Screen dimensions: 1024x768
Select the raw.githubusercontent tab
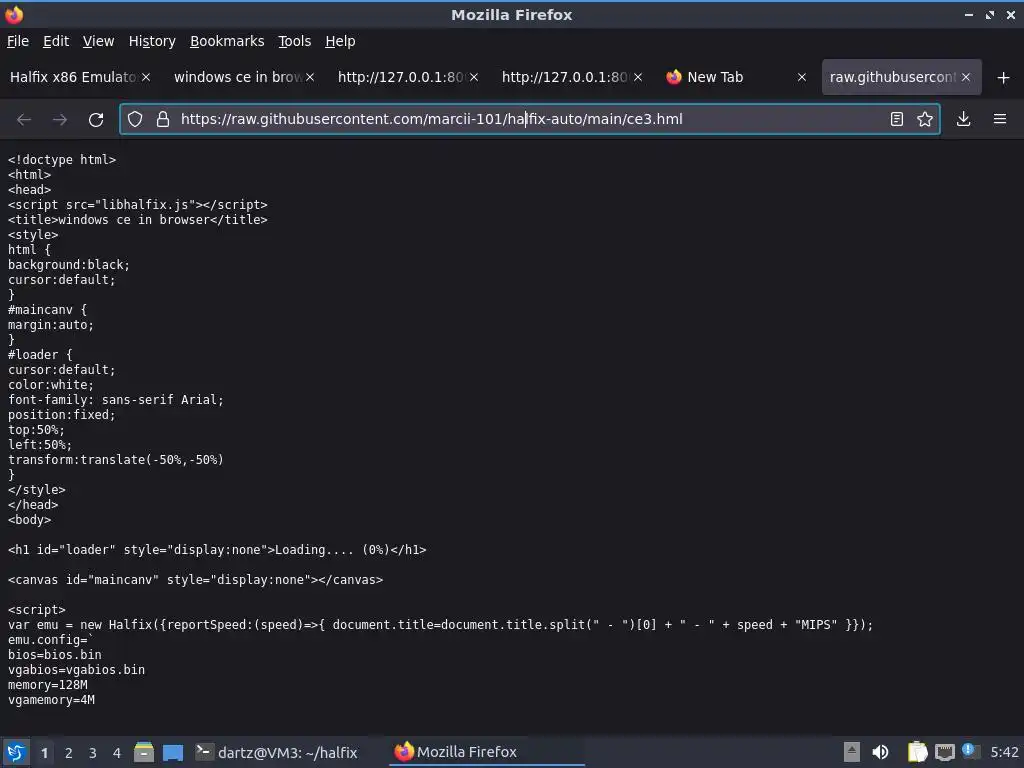(891, 77)
